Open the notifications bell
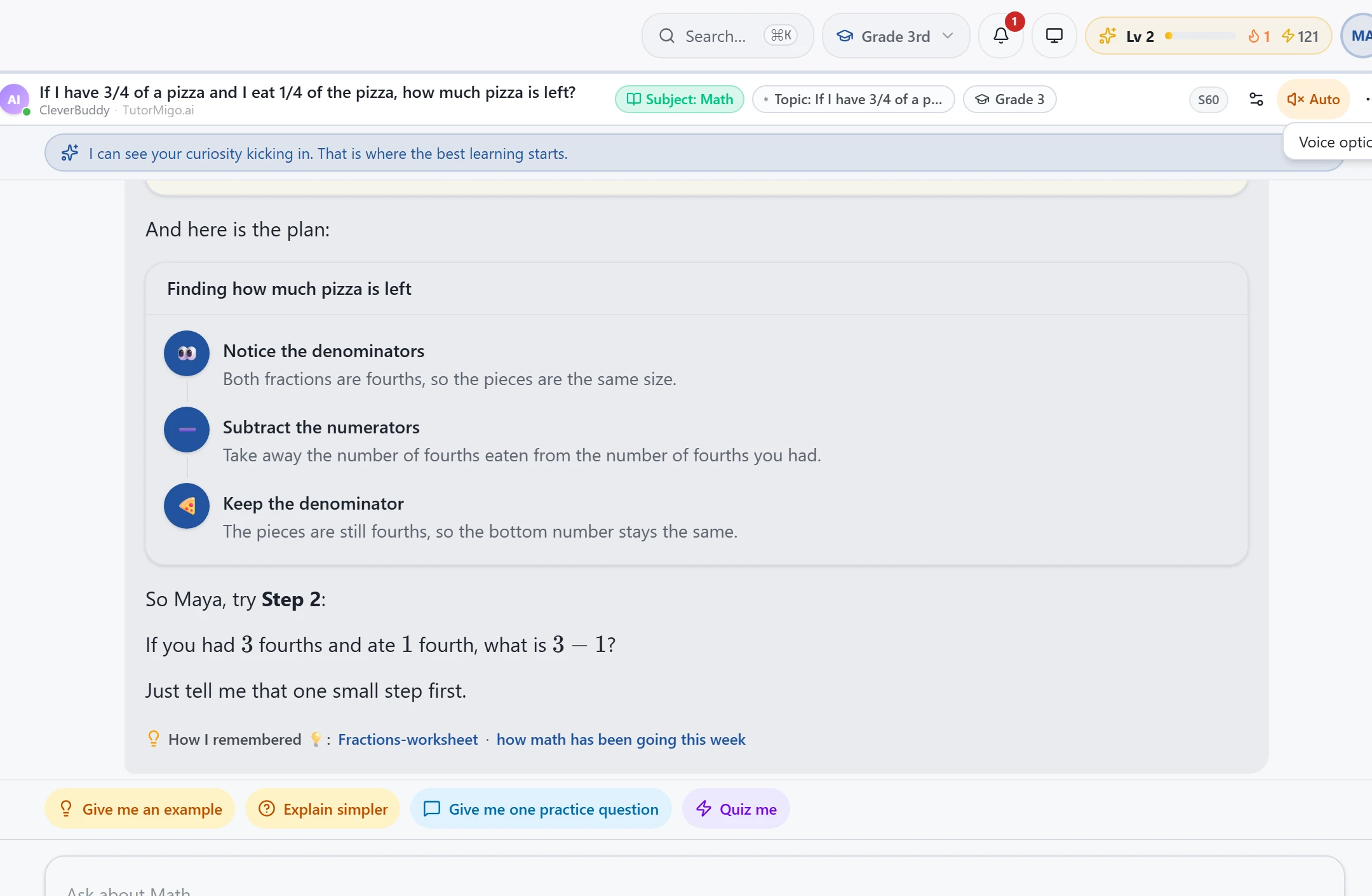The height and width of the screenshot is (896, 1372). (1001, 36)
